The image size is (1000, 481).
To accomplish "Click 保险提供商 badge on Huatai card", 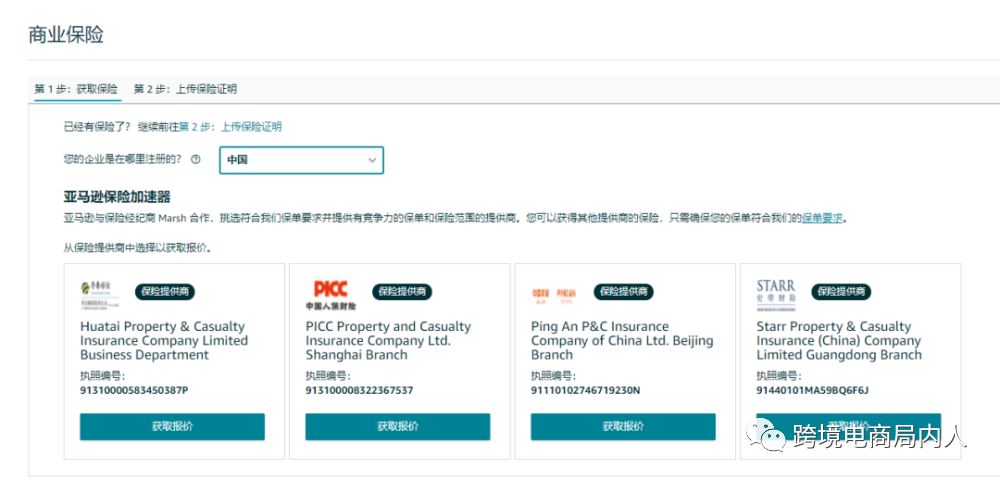I will 165,292.
